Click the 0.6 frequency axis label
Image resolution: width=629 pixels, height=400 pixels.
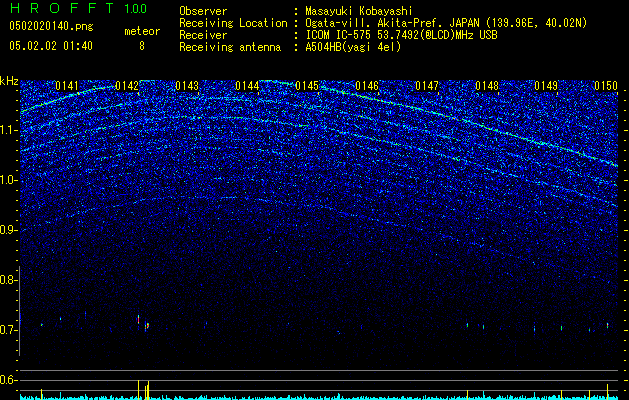pos(9,380)
